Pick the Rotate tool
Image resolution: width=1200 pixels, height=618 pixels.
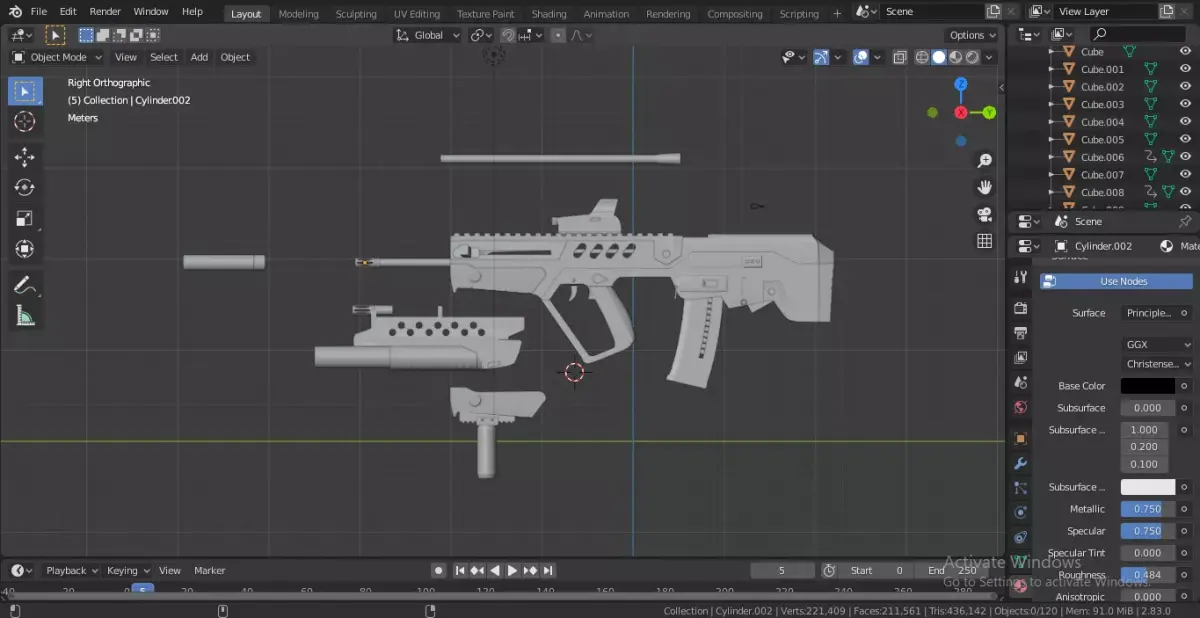(x=25, y=188)
